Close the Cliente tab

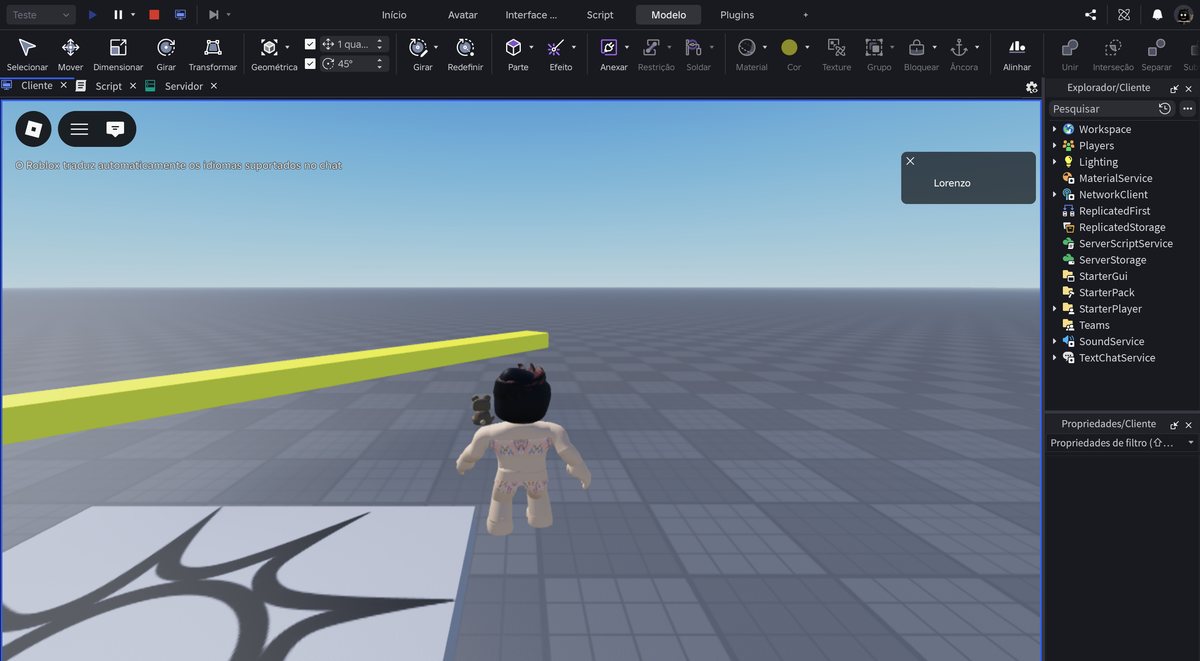click(63, 86)
